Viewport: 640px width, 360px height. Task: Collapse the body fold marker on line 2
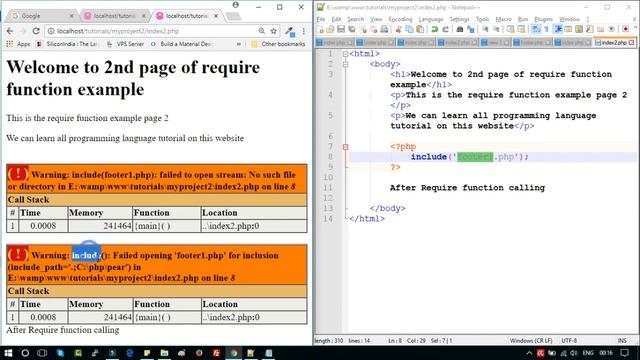(x=345, y=64)
